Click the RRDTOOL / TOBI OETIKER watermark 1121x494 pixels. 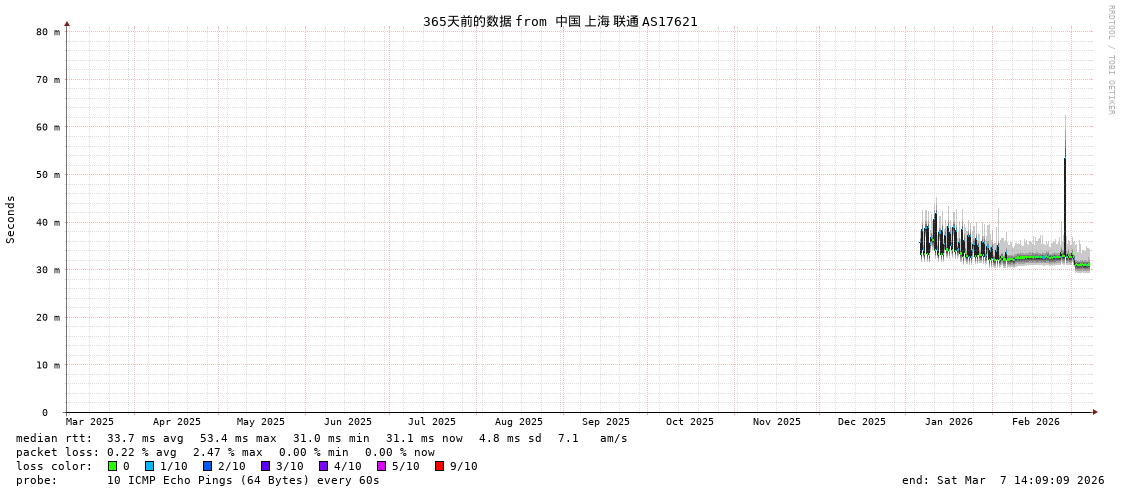tap(1110, 60)
